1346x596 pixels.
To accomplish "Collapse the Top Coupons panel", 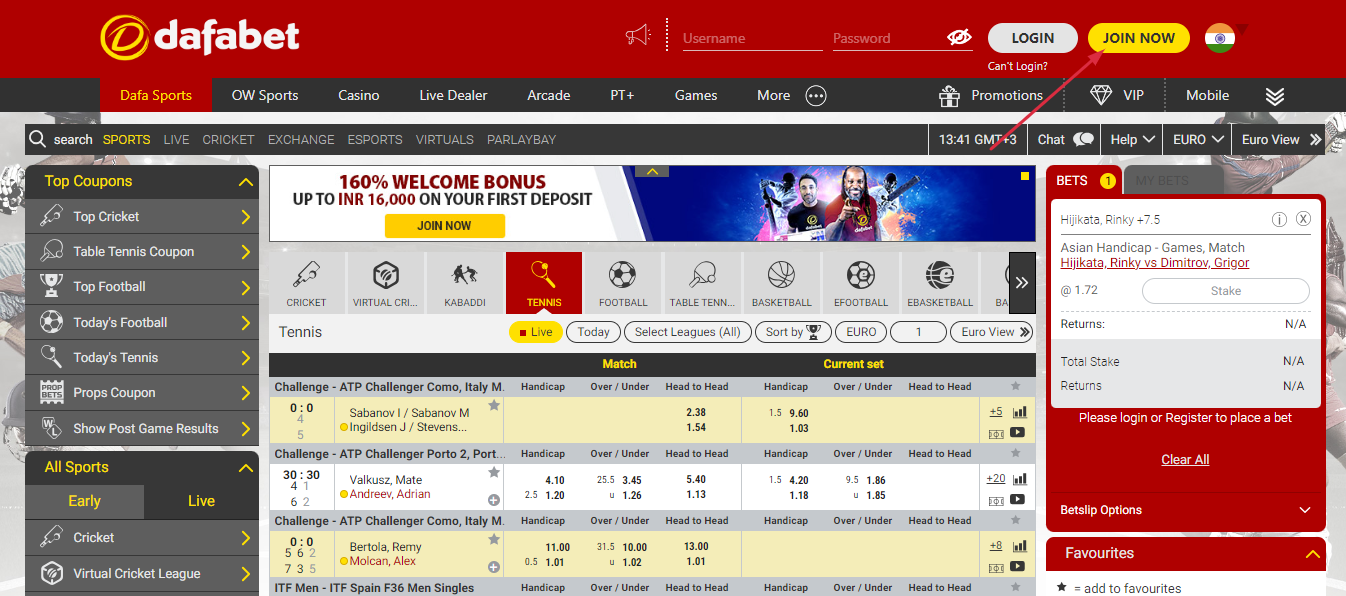I will [246, 182].
